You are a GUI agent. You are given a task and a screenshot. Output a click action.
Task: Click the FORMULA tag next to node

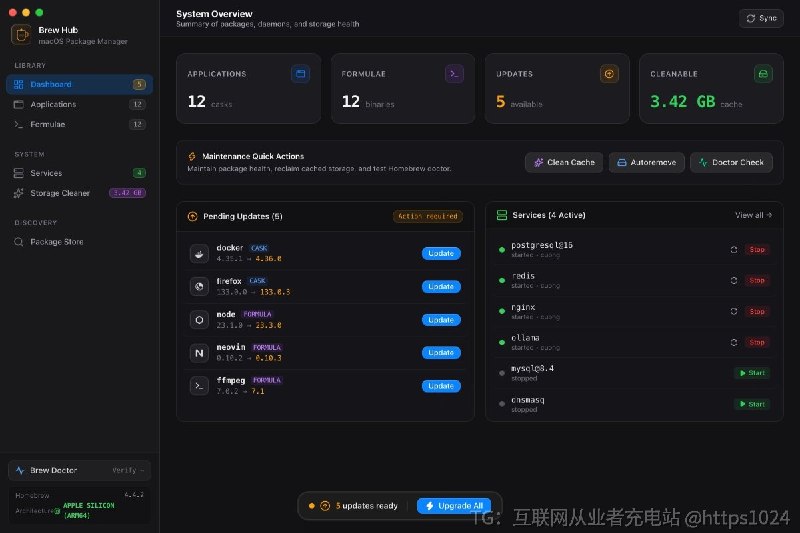[257, 314]
